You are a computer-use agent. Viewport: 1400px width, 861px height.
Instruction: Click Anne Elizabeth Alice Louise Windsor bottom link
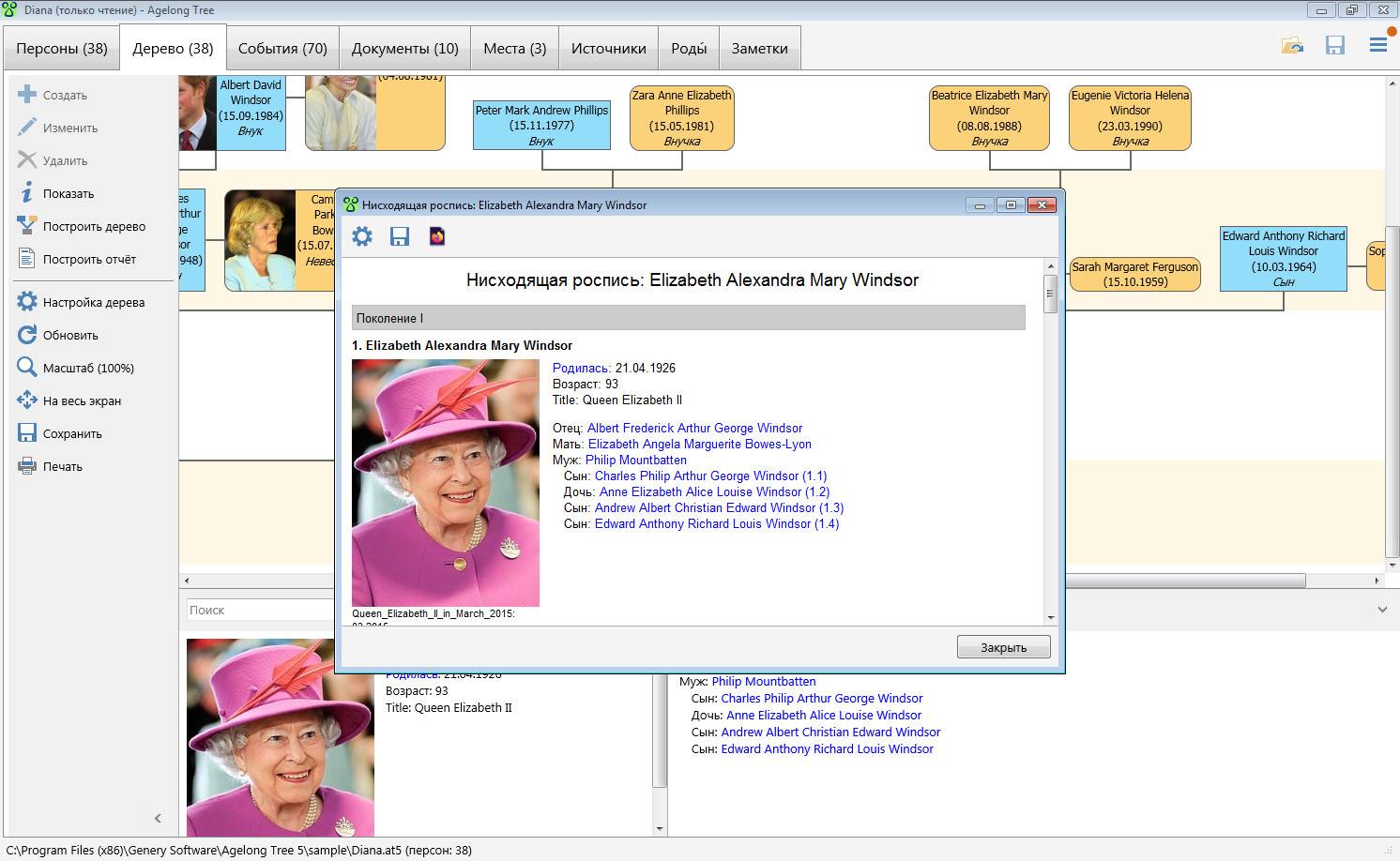point(824,715)
